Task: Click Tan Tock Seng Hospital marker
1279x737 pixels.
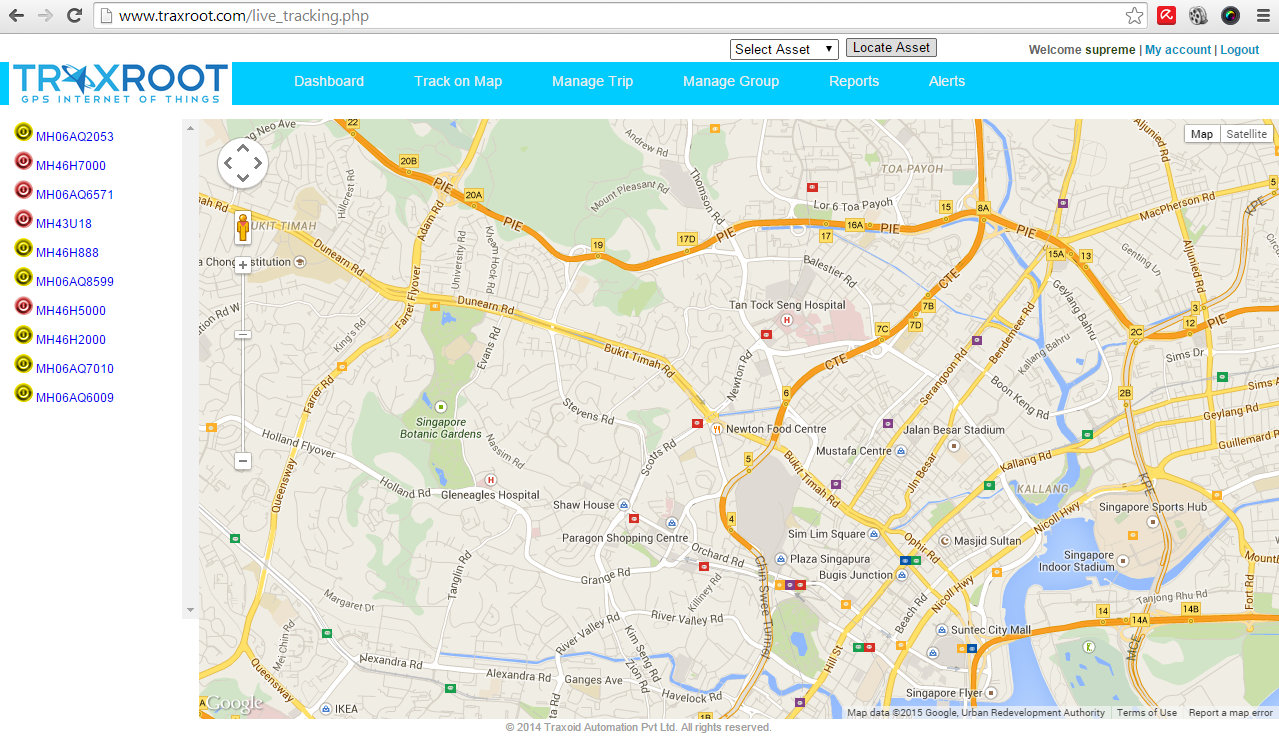Action: click(787, 320)
